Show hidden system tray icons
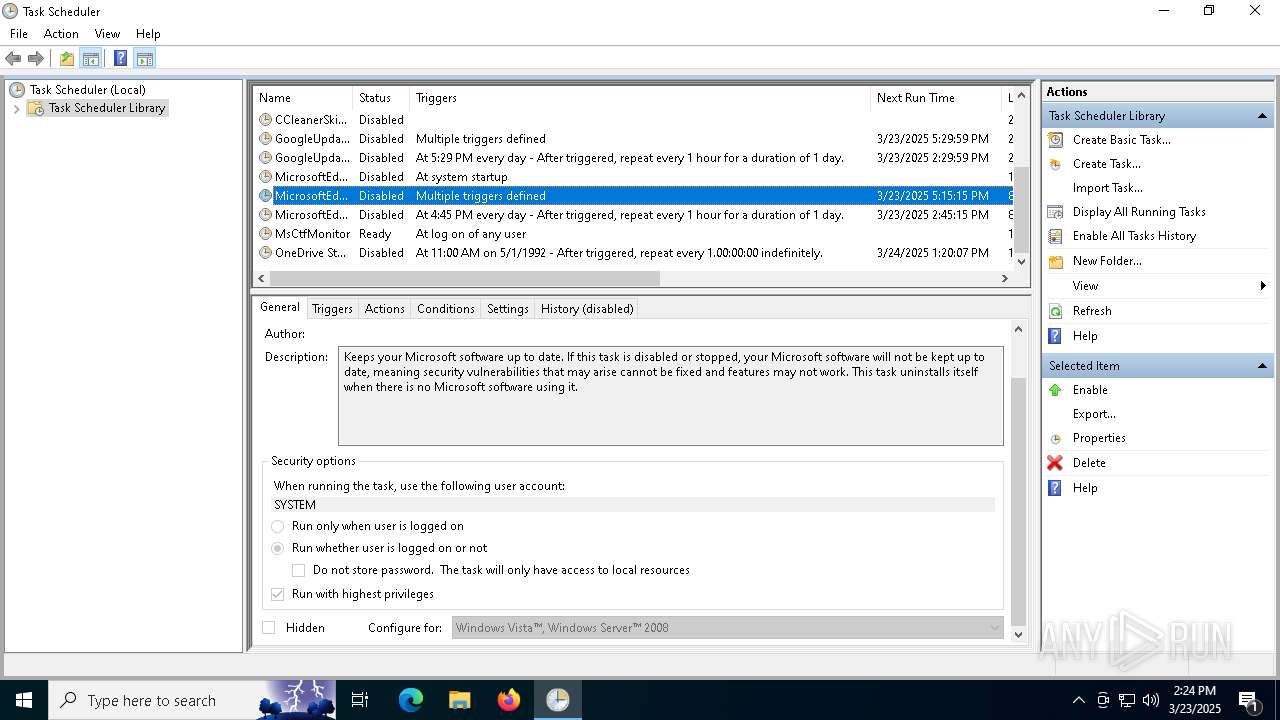1280x720 pixels. pos(1078,700)
